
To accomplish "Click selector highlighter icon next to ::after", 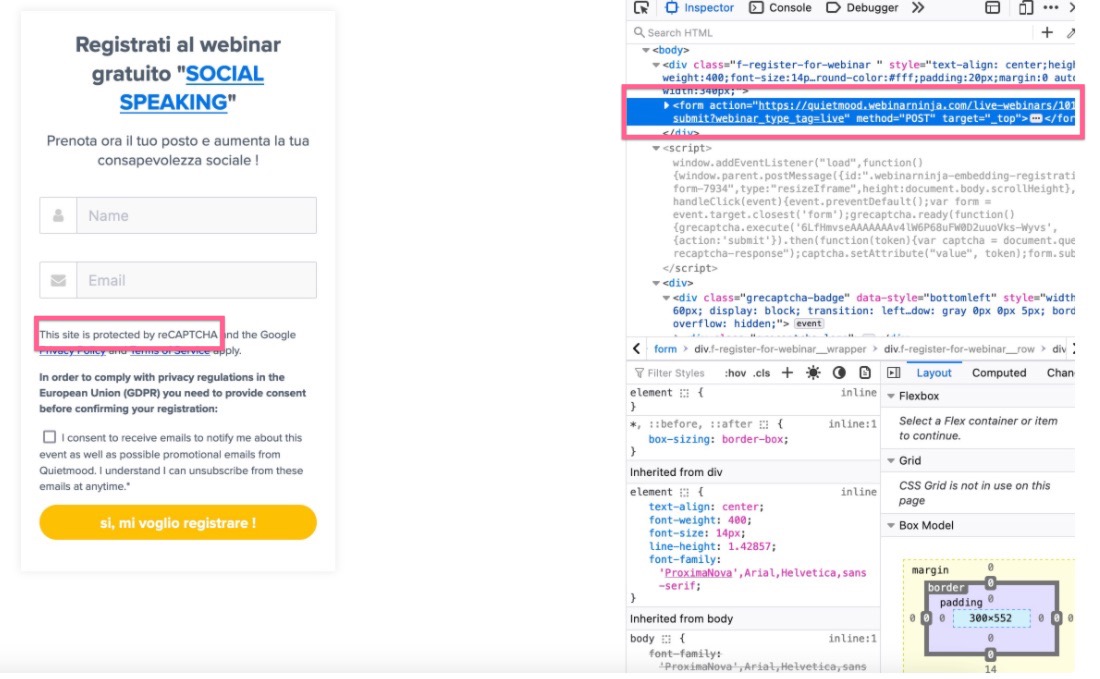I will [x=764, y=424].
